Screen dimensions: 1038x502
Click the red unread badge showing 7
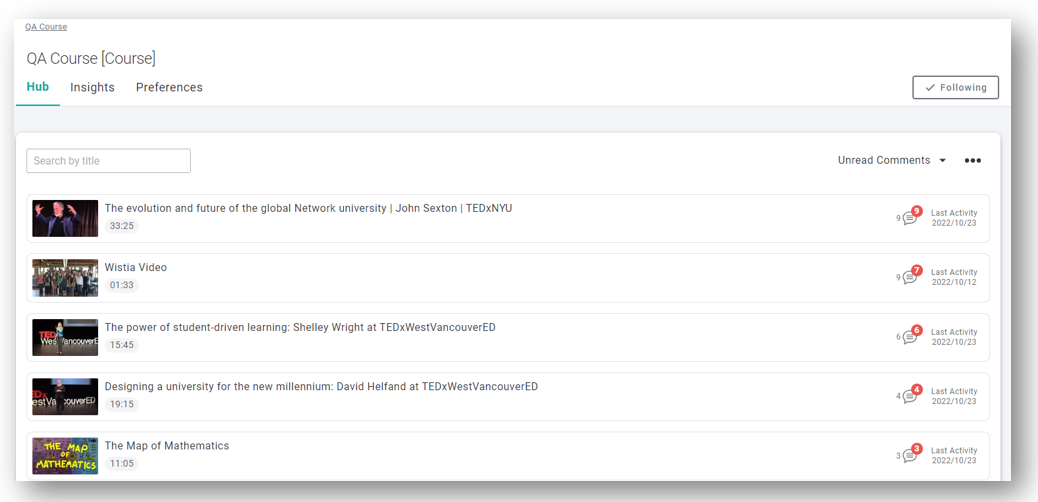(917, 270)
